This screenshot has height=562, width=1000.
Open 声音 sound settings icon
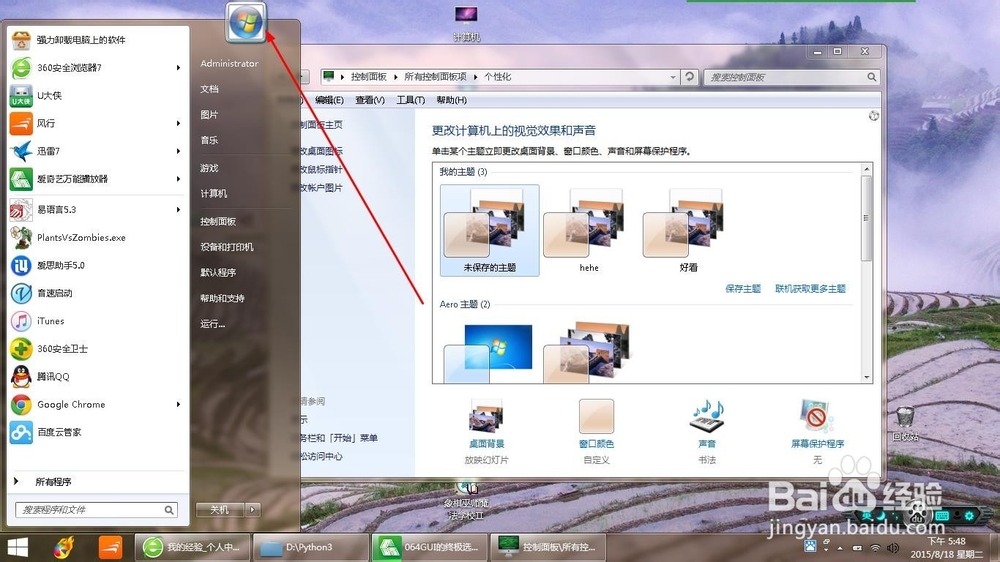click(x=707, y=431)
